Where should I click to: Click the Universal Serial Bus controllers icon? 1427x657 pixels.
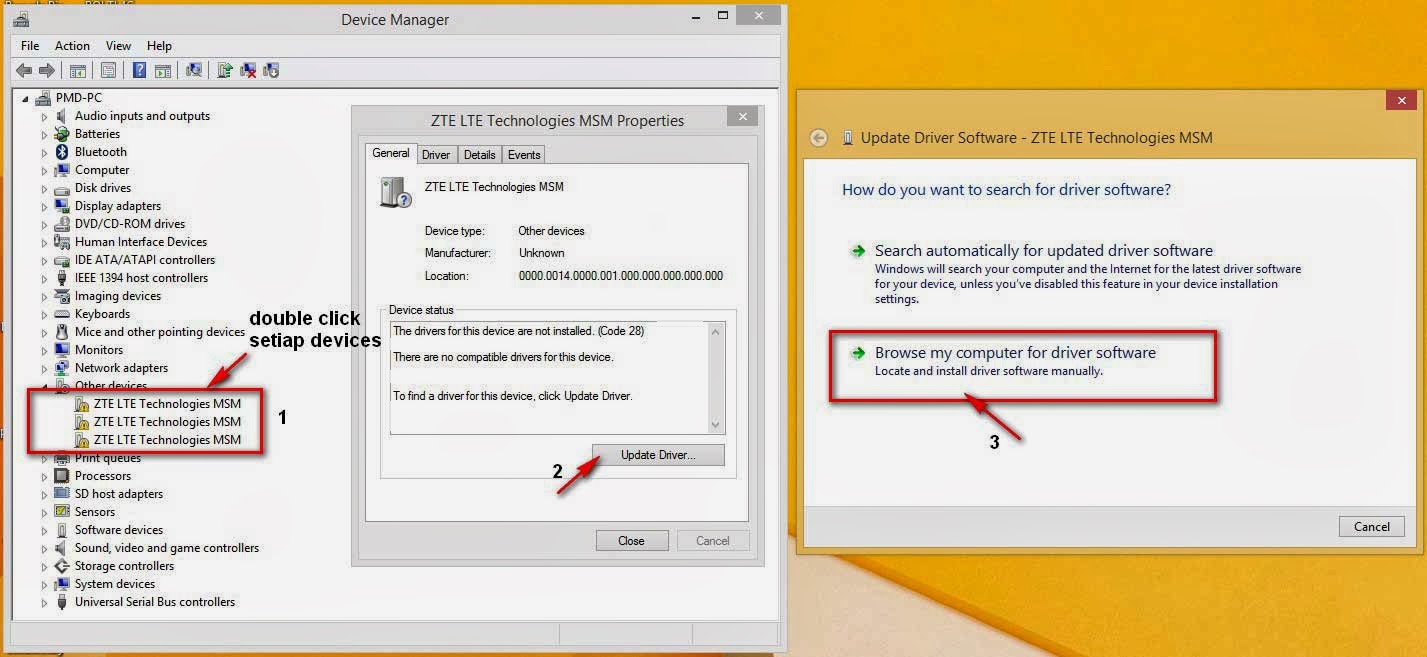pos(62,602)
